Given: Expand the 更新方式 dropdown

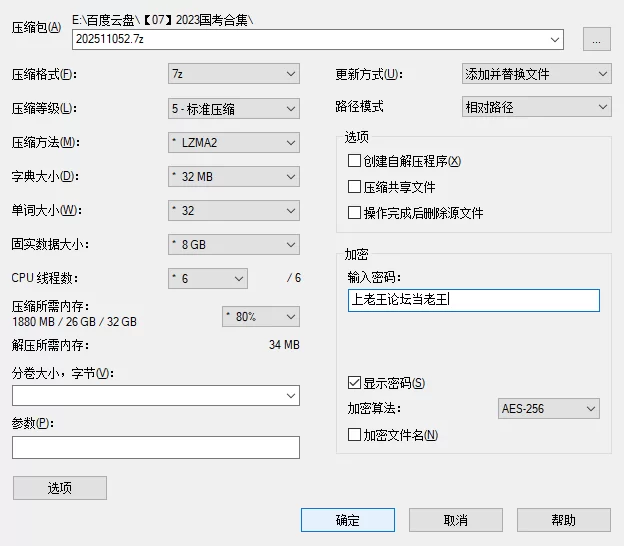Looking at the screenshot, I should 536,74.
